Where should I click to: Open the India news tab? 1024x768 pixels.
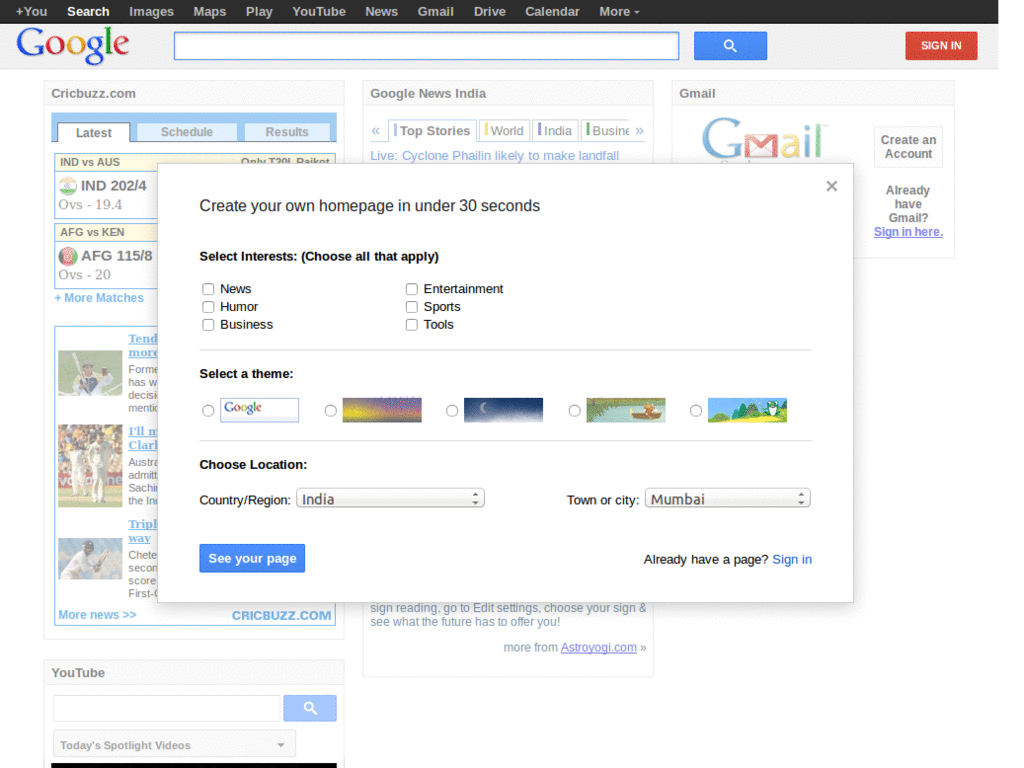[555, 131]
